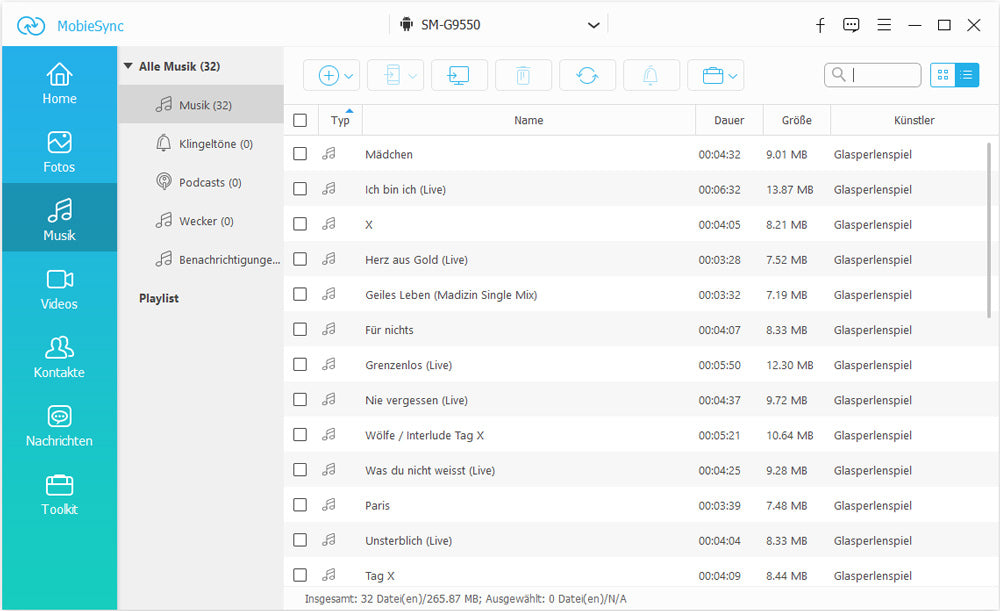Click into the search input field

pos(882,75)
